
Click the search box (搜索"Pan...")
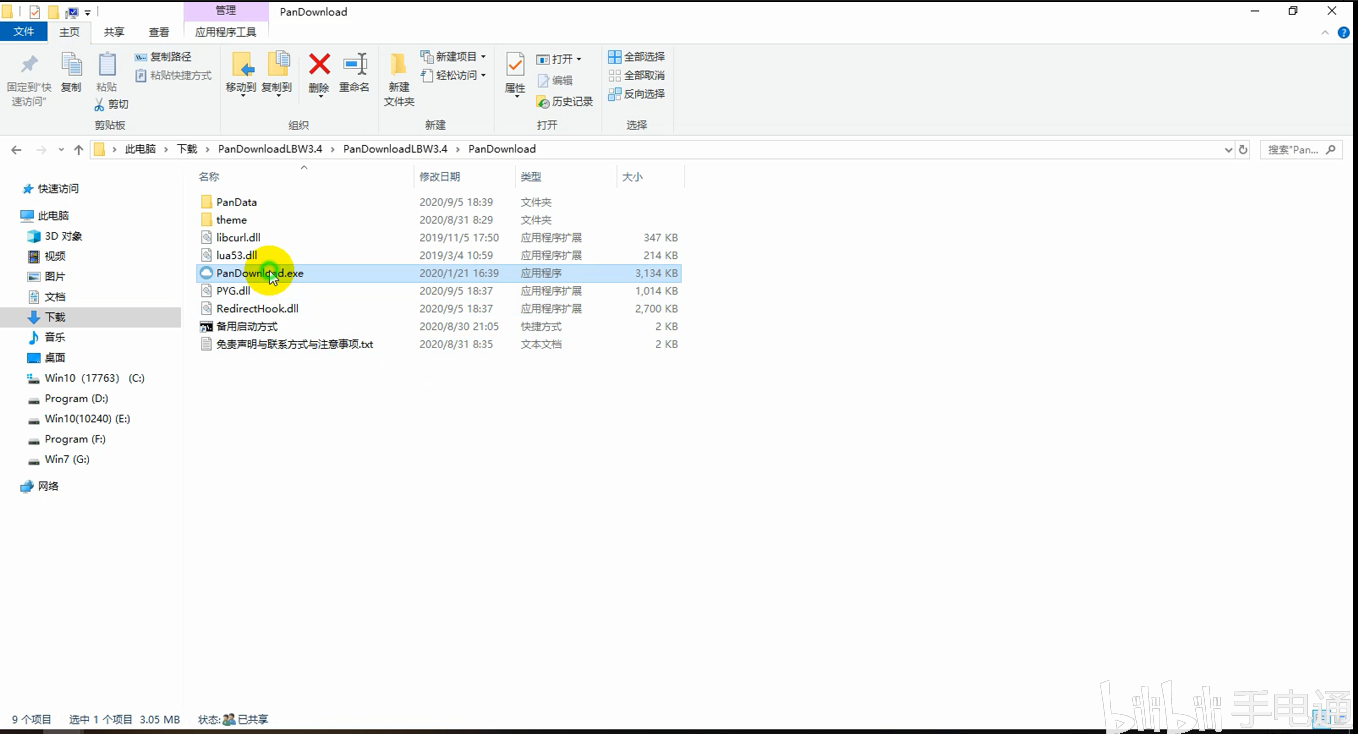(x=1299, y=149)
